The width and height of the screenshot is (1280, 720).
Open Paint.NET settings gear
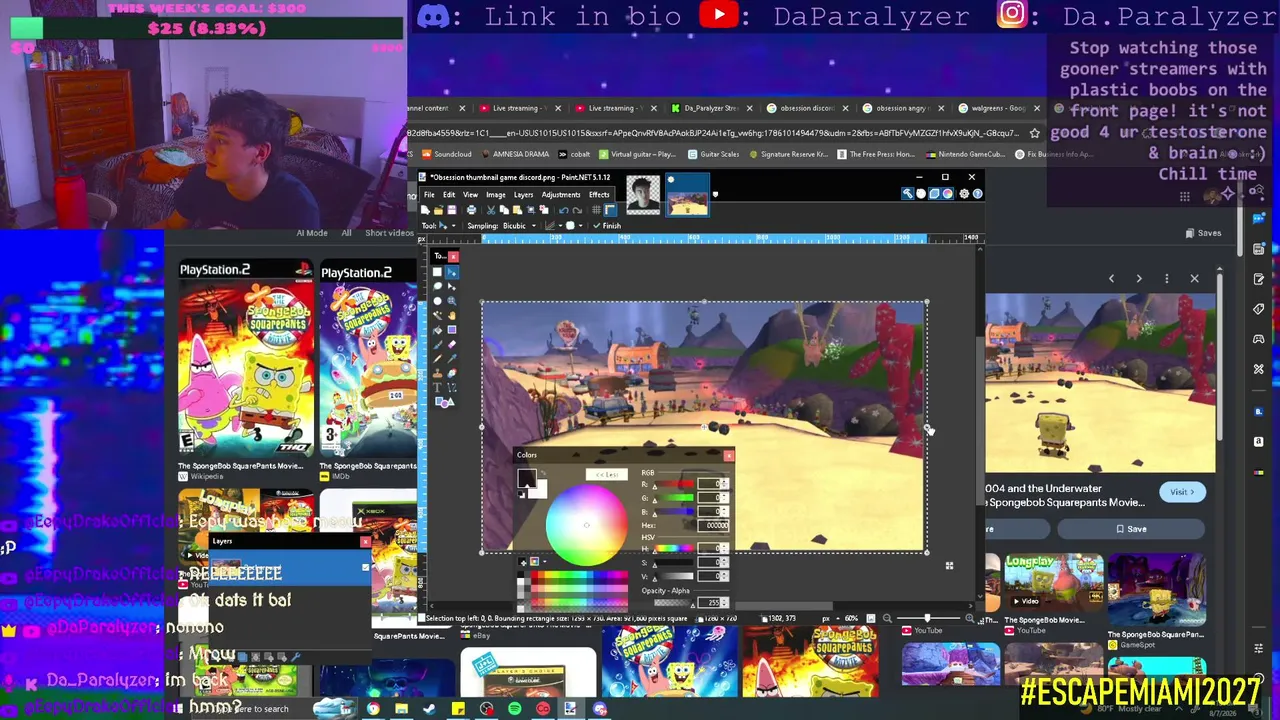click(963, 194)
